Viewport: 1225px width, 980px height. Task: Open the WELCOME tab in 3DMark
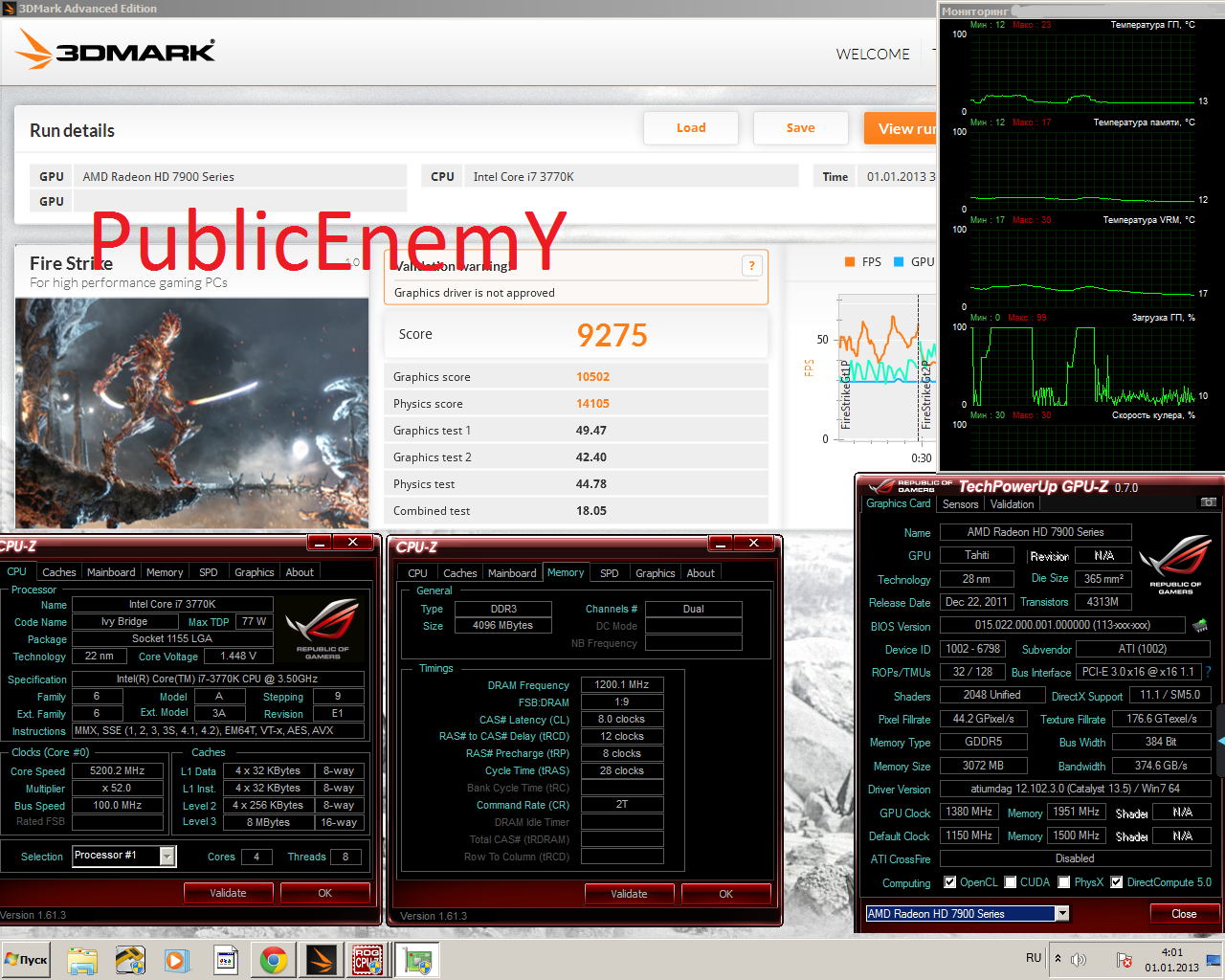[873, 55]
